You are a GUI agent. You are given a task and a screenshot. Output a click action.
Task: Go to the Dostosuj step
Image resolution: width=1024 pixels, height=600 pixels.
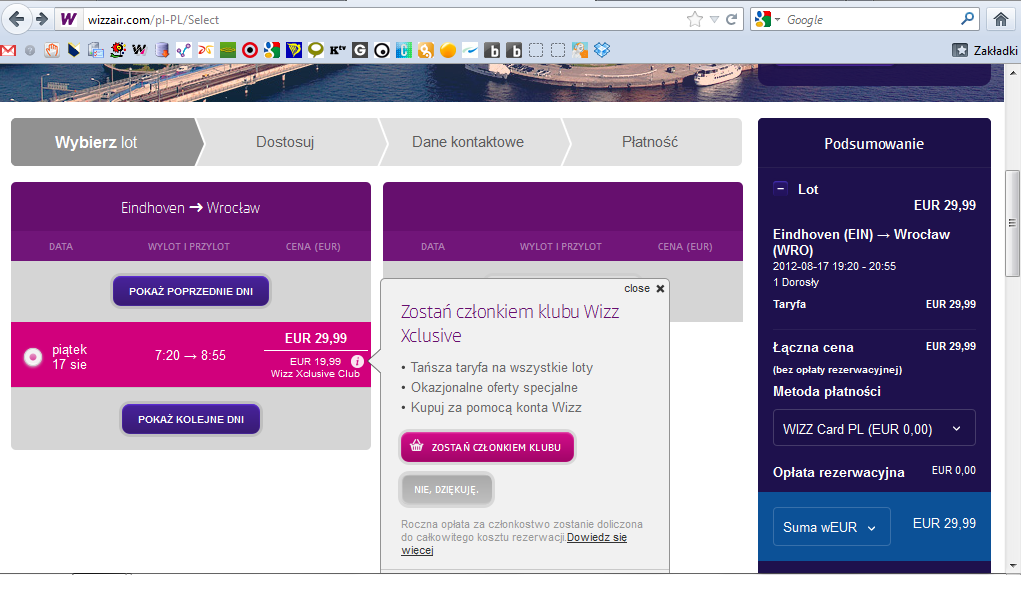coord(285,142)
